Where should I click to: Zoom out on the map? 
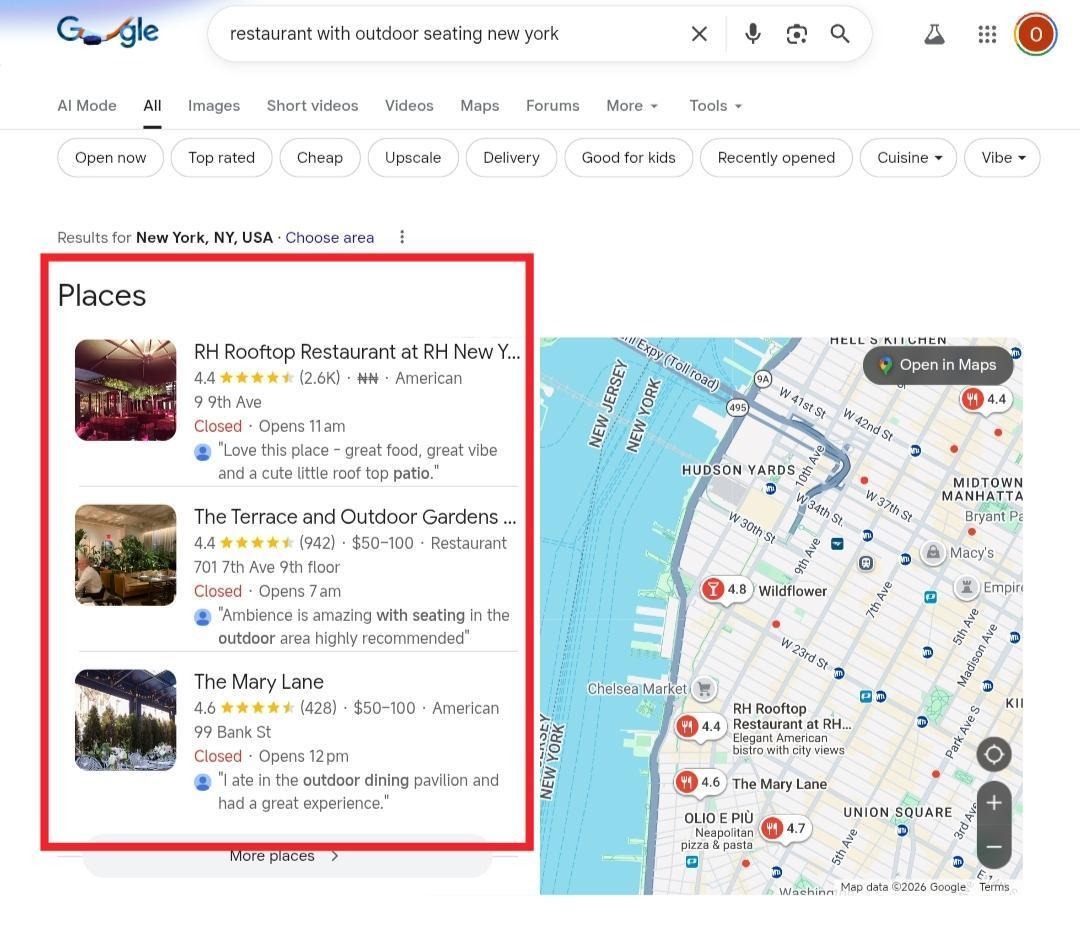coord(994,846)
